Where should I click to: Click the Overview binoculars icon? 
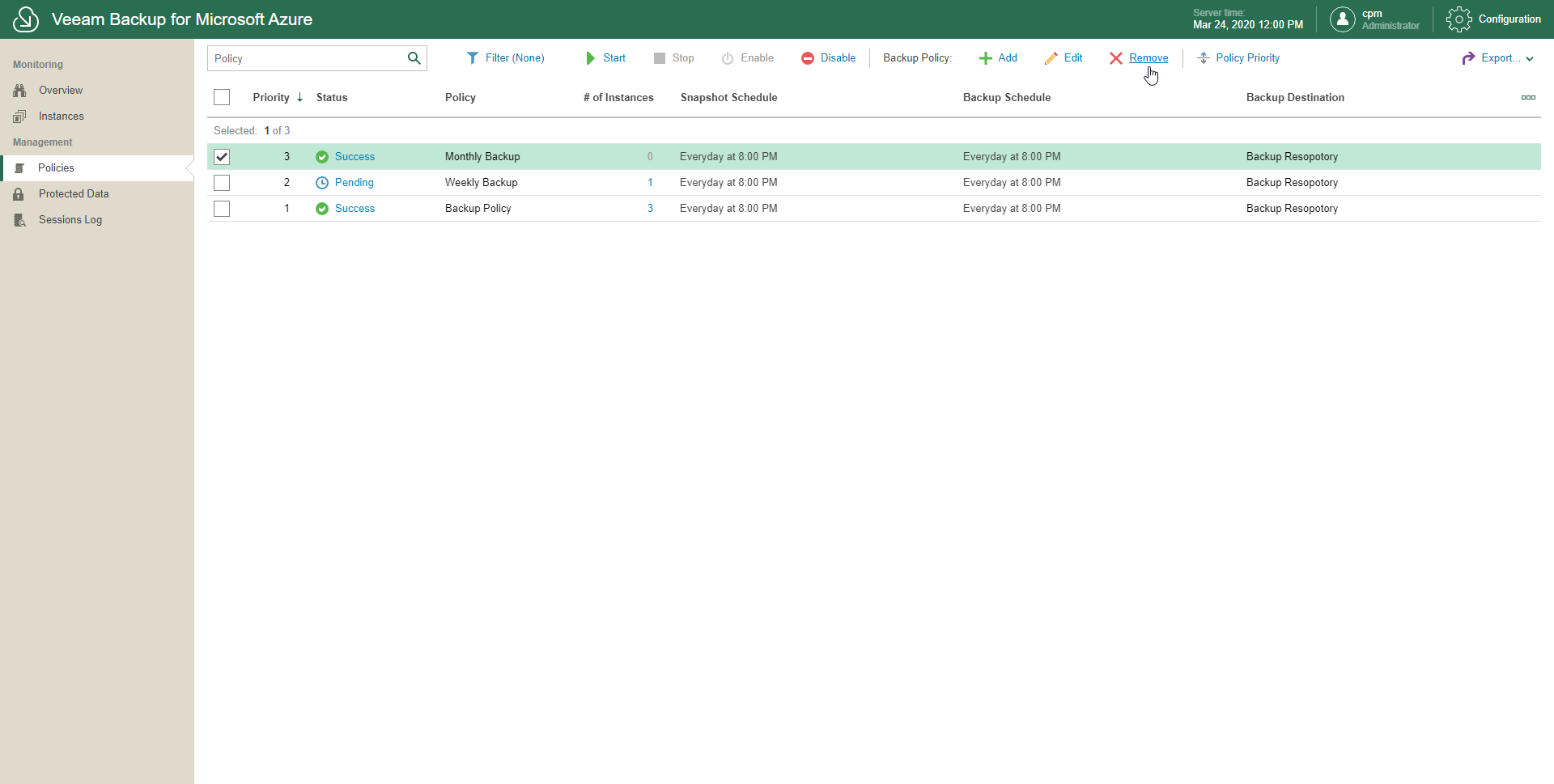point(19,91)
